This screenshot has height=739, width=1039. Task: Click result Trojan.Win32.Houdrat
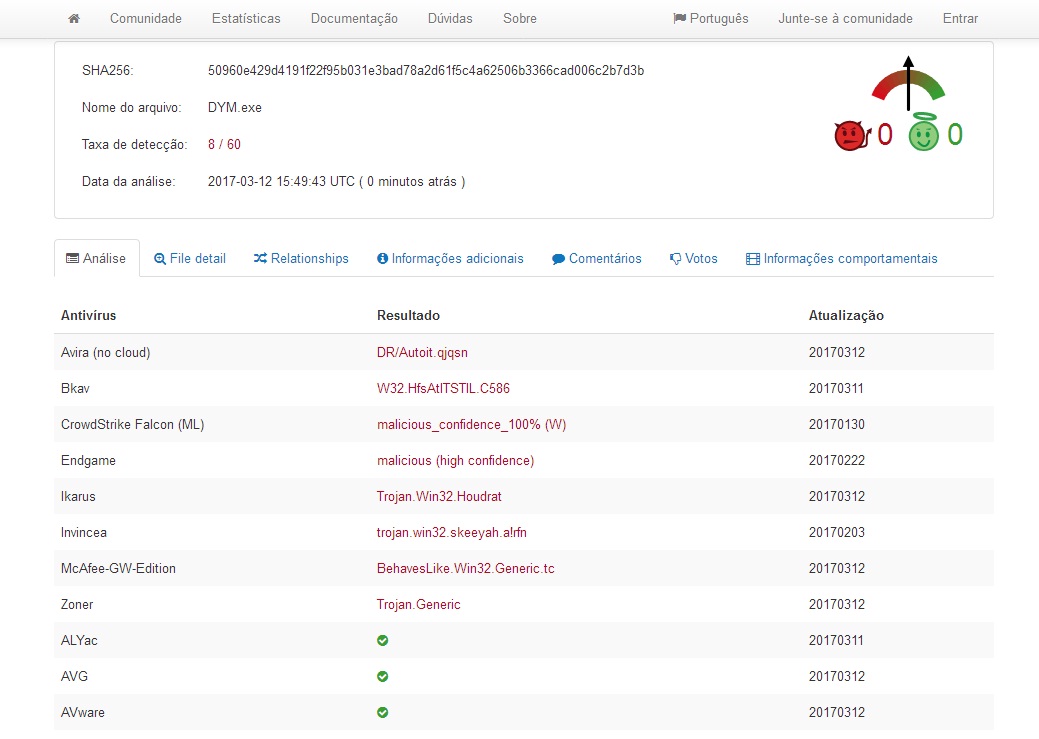pyautogui.click(x=439, y=496)
